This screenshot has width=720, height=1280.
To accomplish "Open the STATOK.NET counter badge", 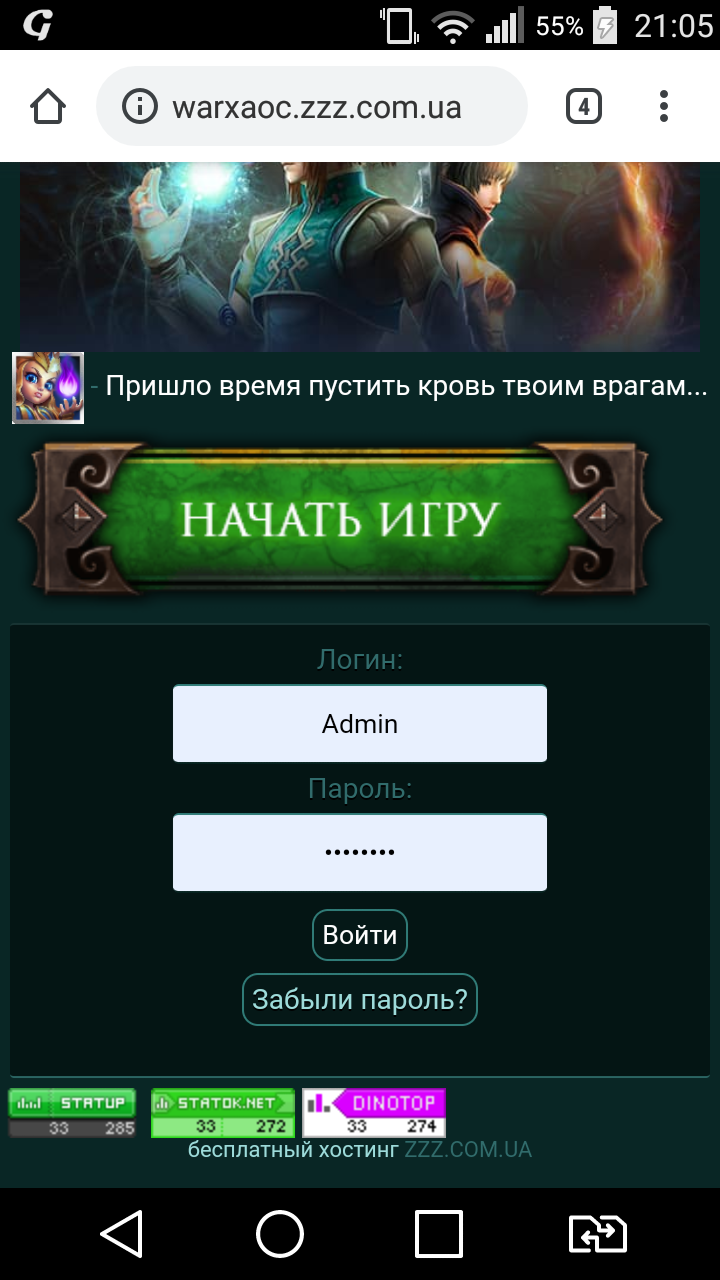I will (223, 1113).
